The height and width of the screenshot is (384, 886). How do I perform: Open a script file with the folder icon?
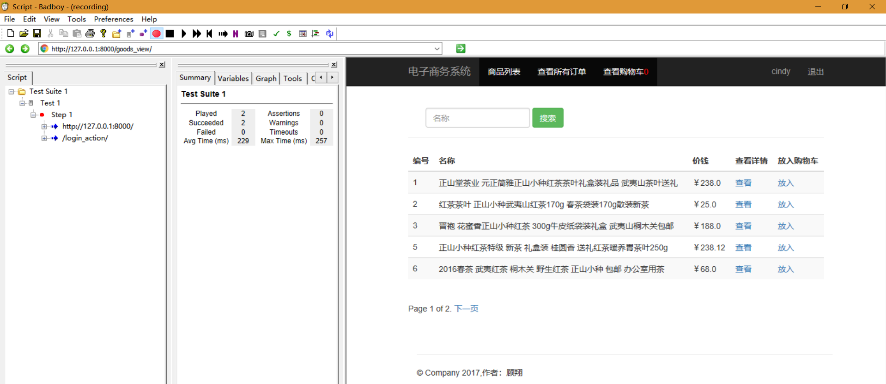coord(23,34)
